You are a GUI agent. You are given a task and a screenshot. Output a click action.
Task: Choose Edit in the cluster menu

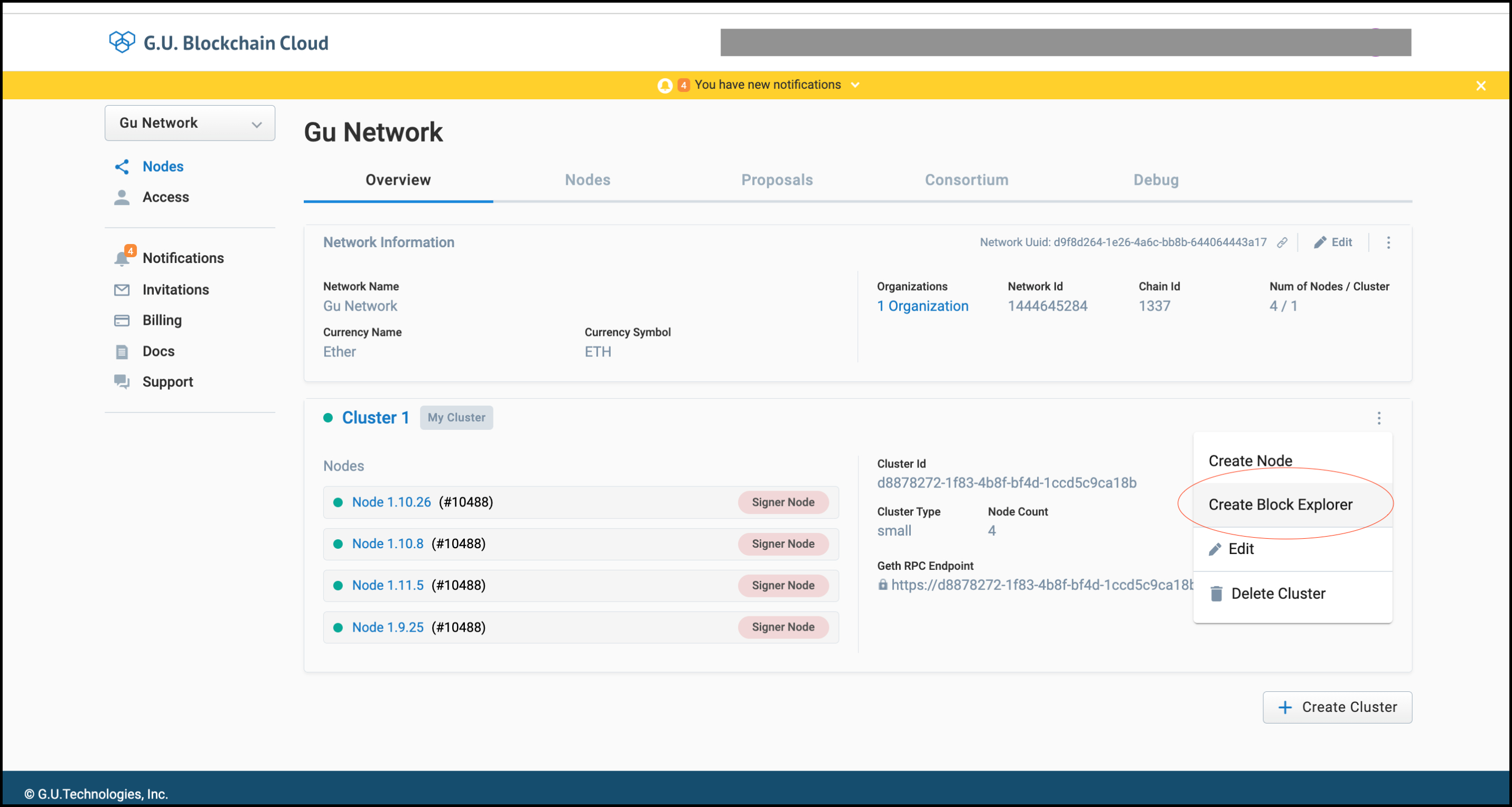click(x=1292, y=549)
